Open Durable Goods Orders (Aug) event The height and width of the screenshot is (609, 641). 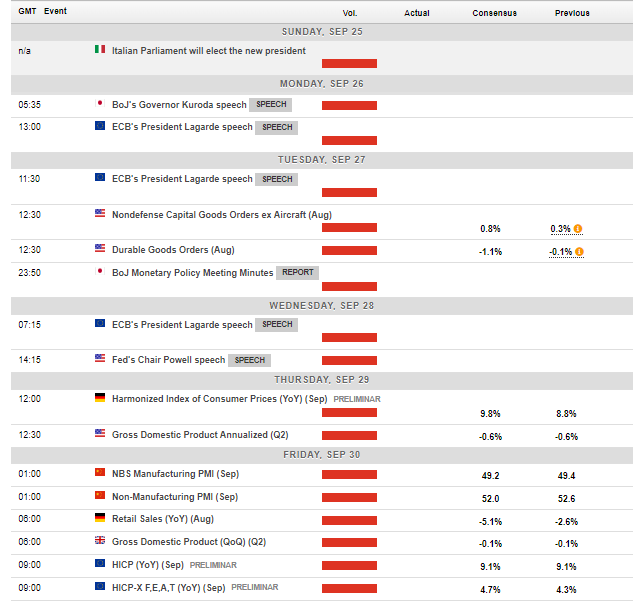point(173,250)
